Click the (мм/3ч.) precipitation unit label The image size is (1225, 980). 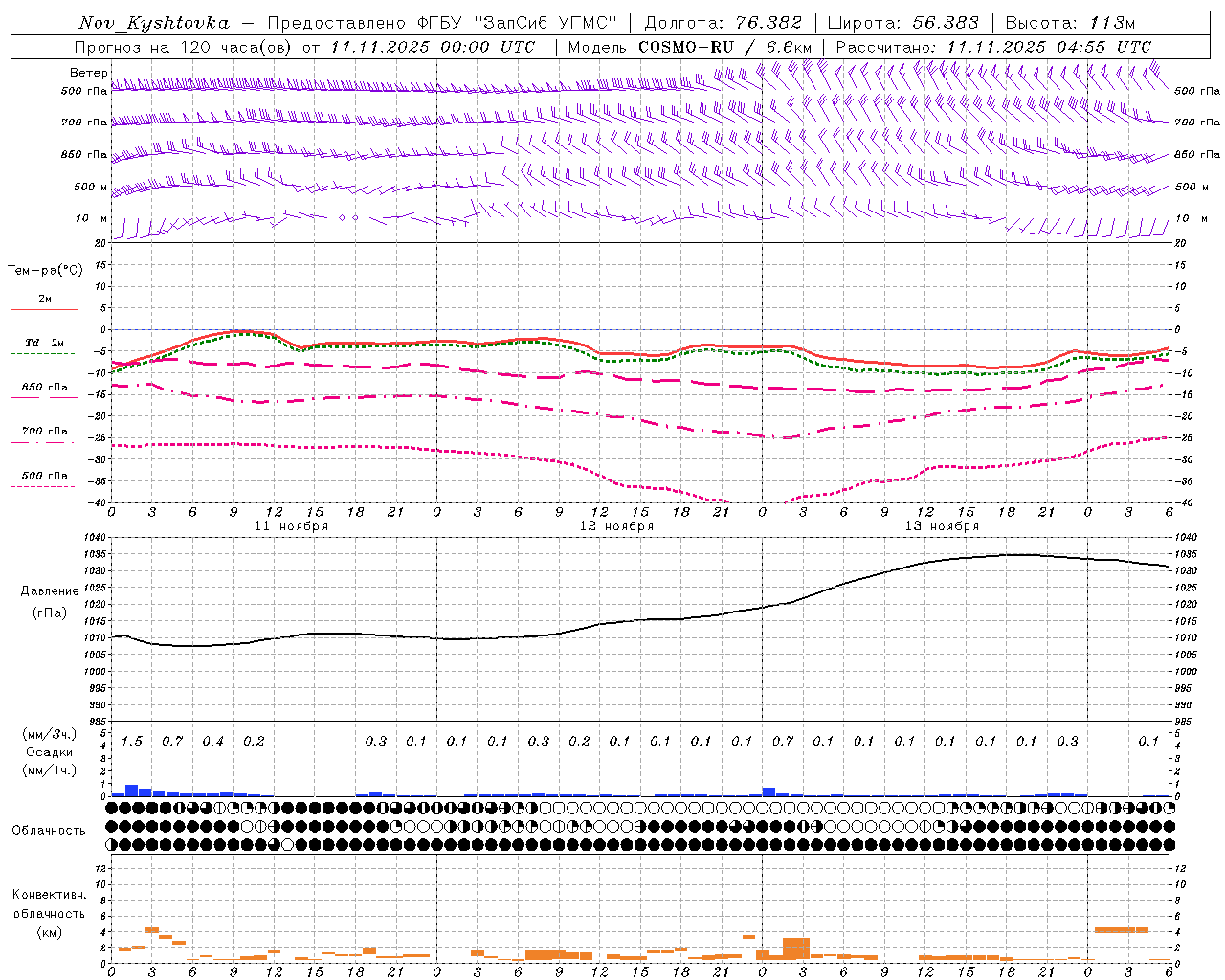click(x=49, y=734)
